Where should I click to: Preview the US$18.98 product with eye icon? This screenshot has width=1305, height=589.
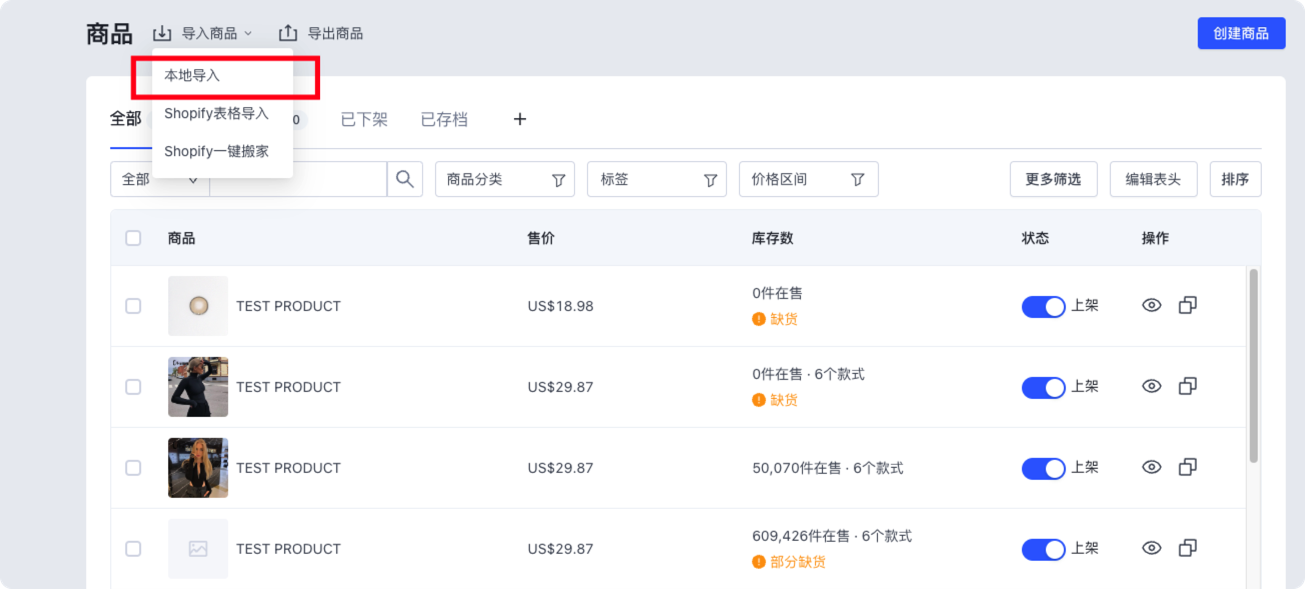1152,305
